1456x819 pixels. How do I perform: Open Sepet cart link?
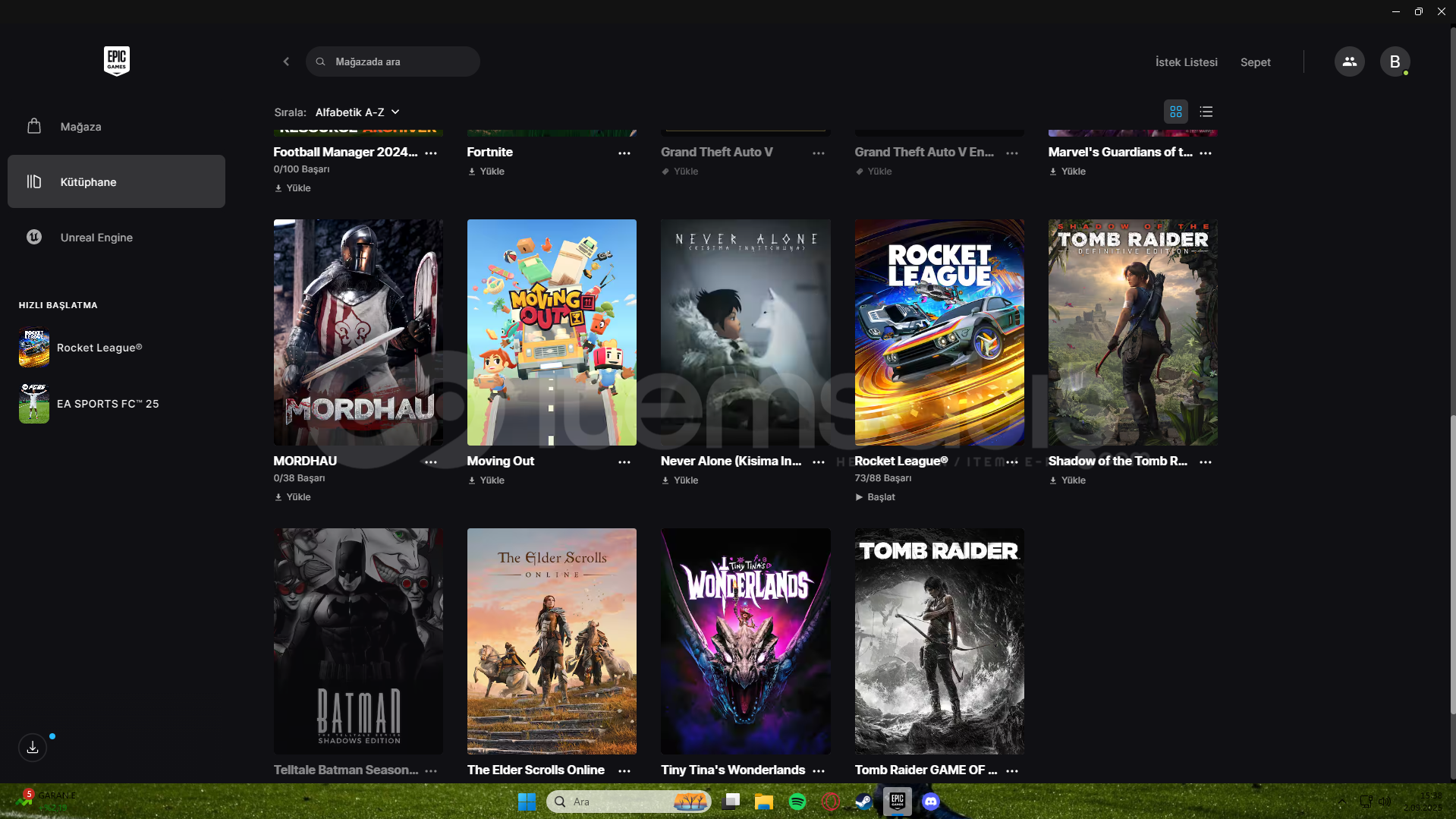1255,62
